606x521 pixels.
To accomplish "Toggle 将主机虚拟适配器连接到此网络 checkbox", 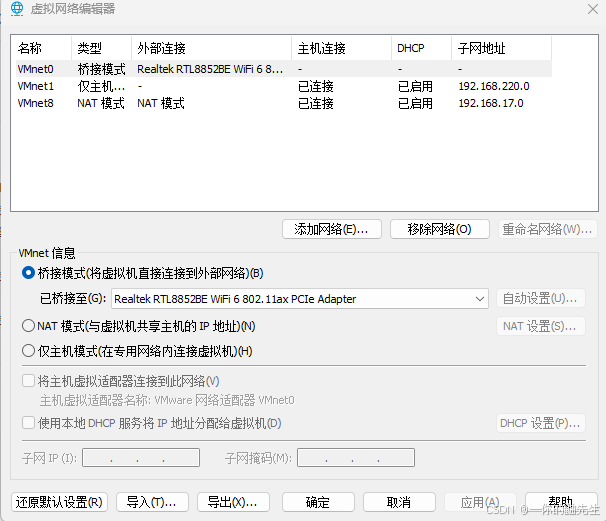I will click(x=29, y=381).
